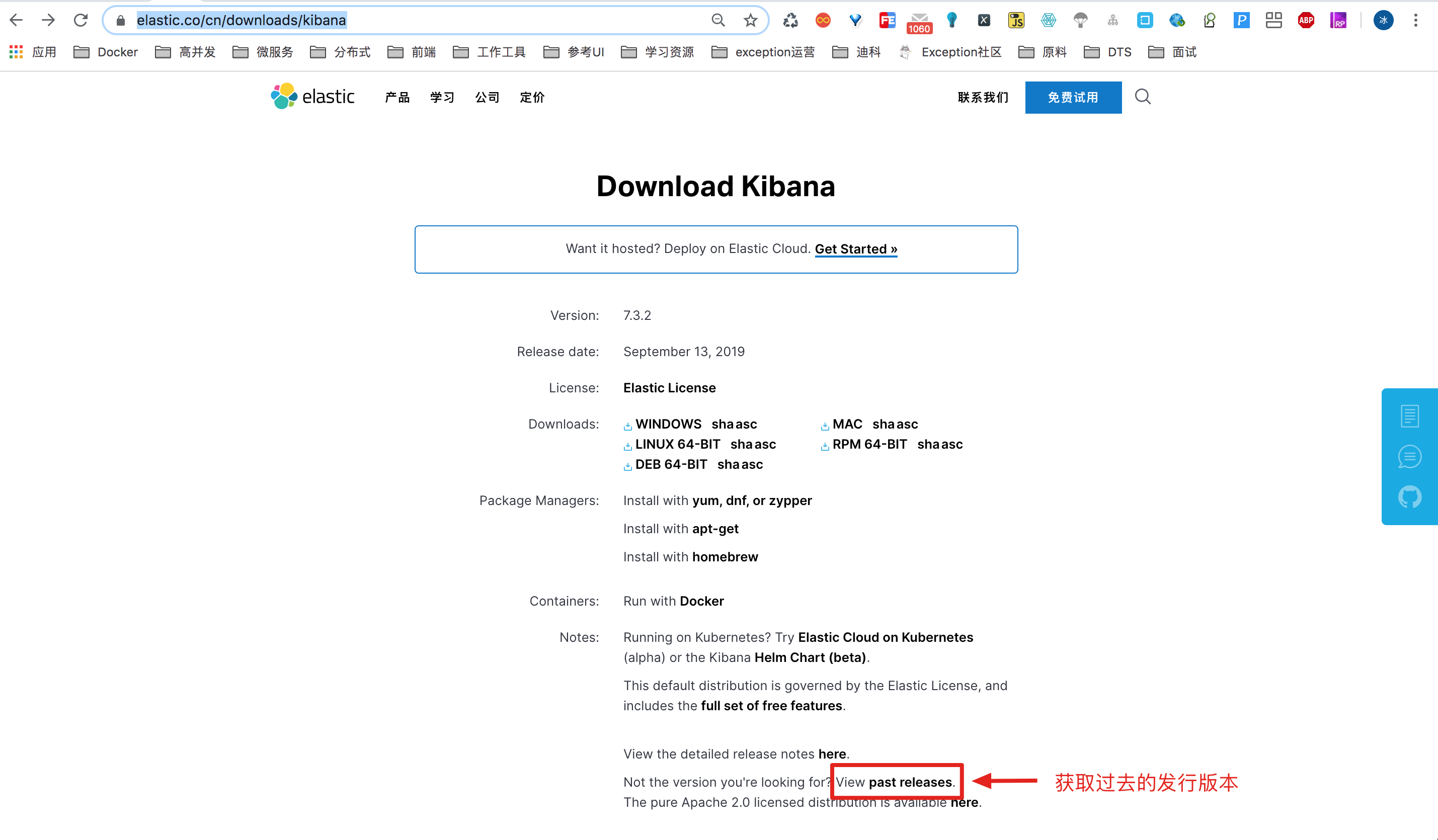Viewport: 1438px width, 840px height.
Task: Open the 参考UI bookmarks folder
Action: coord(574,52)
